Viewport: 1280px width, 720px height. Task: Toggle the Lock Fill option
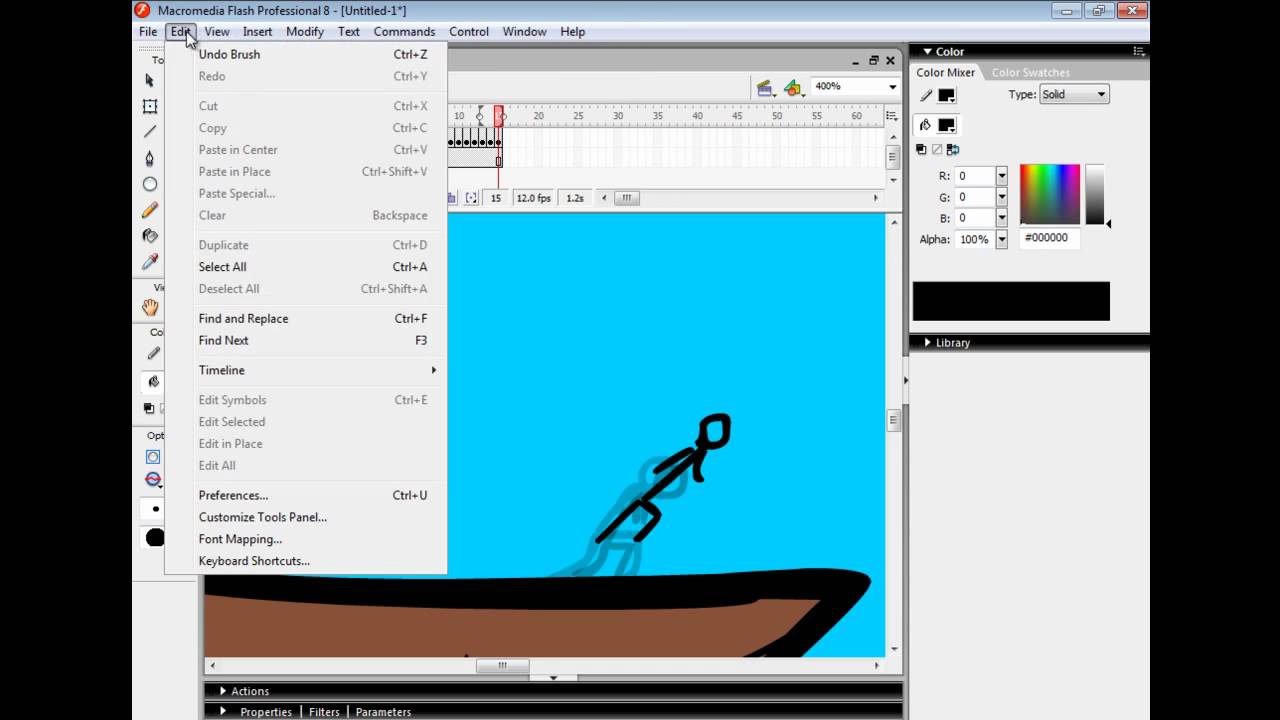tap(153, 479)
